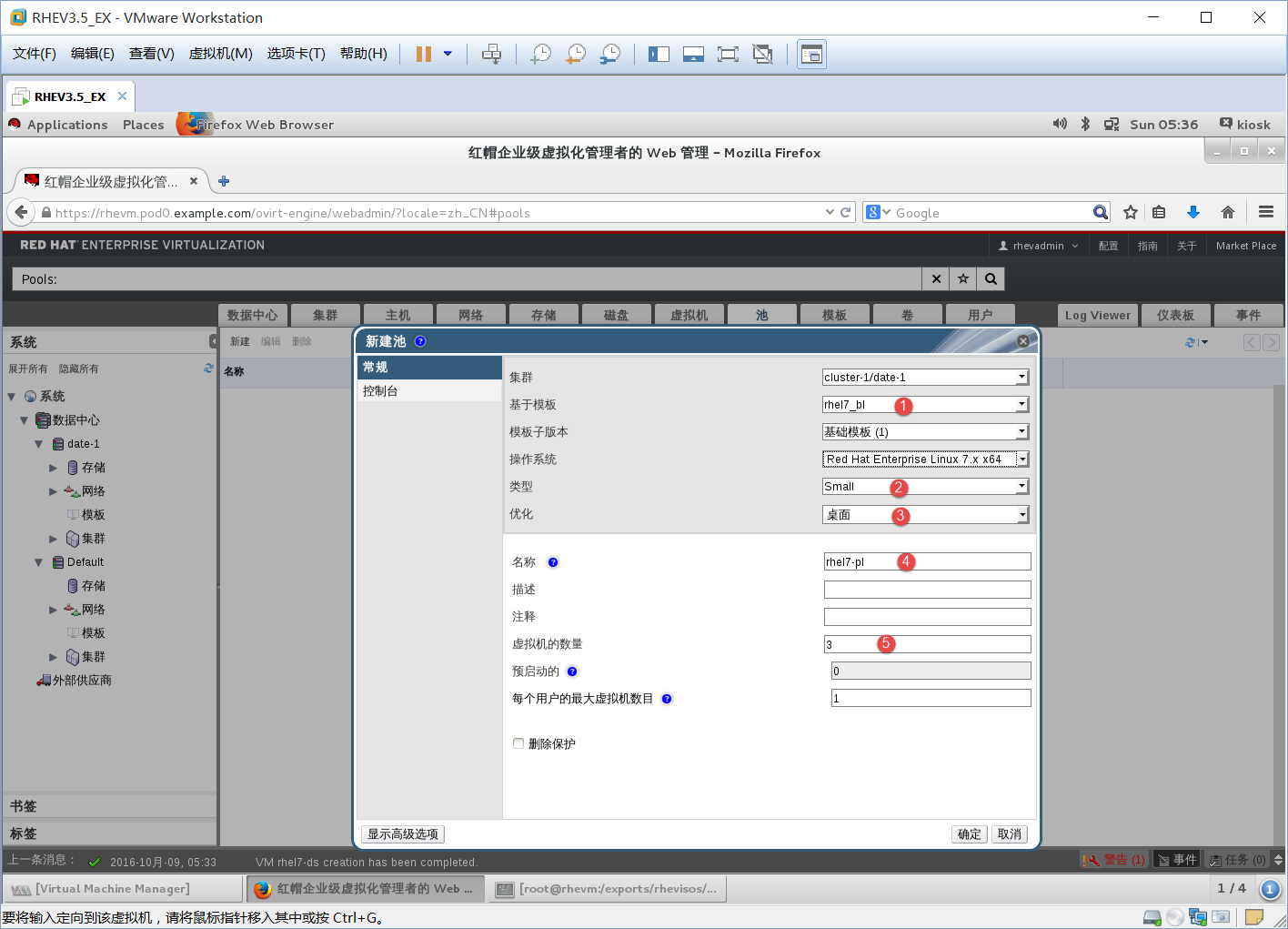Click the search magnifier in Pools bar
The height and width of the screenshot is (929, 1288).
click(991, 279)
